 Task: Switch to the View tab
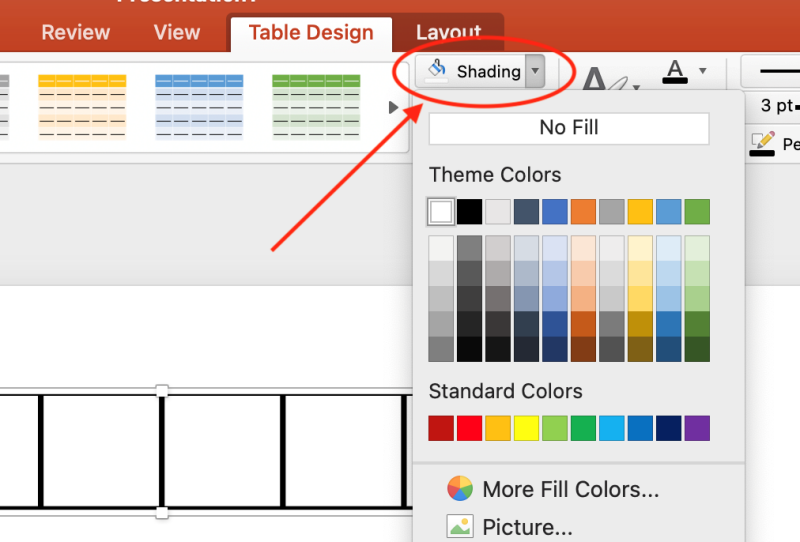pos(177,33)
